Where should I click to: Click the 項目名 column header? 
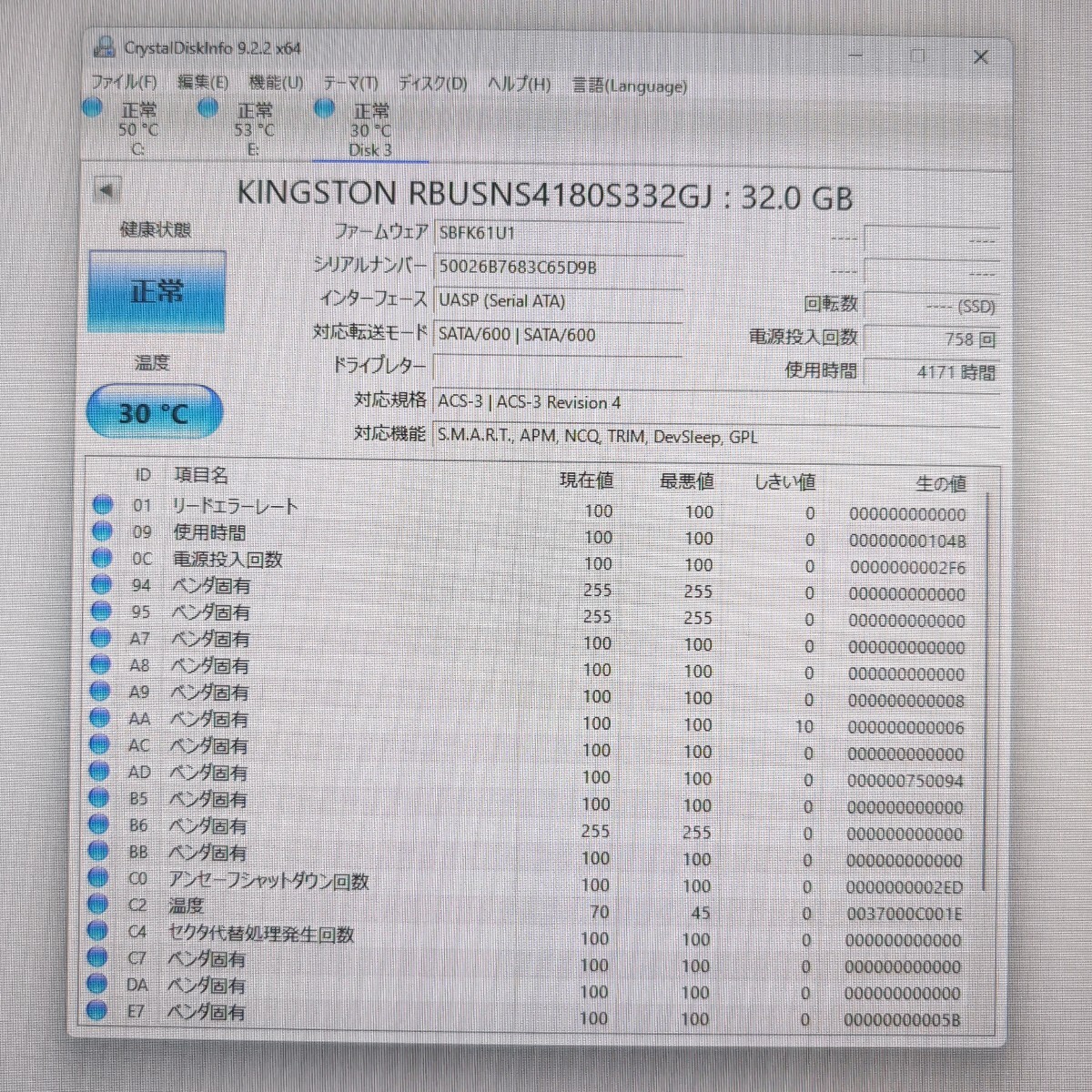[x=201, y=475]
